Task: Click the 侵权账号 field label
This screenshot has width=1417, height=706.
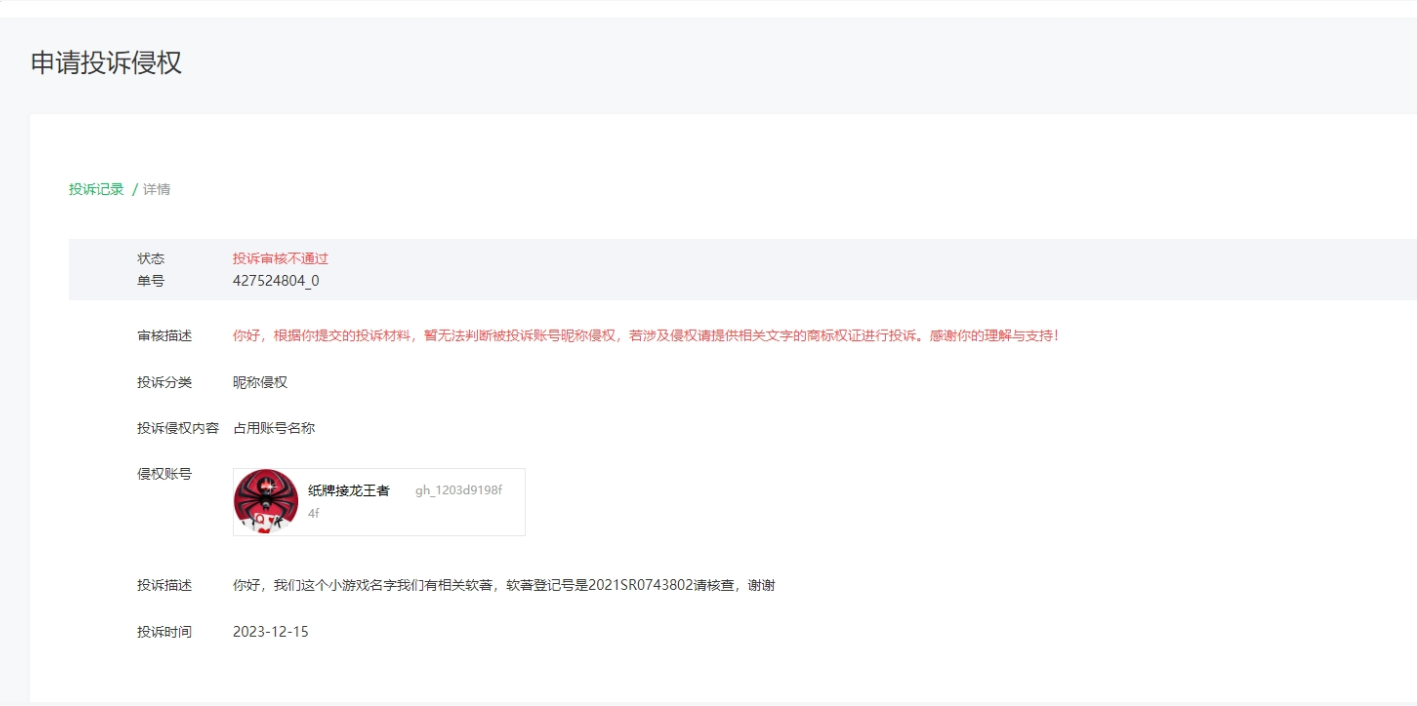Action: 165,474
